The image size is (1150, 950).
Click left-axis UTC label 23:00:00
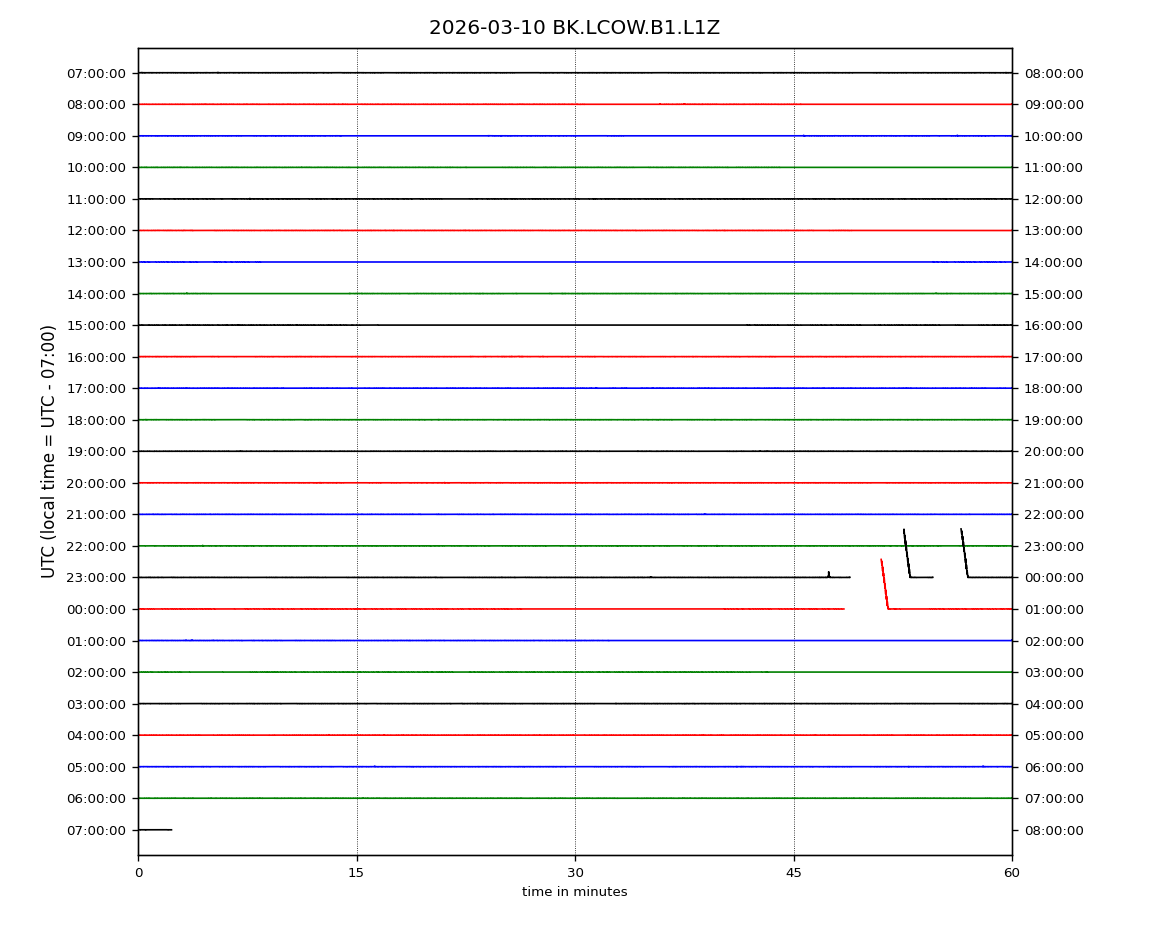pos(96,578)
